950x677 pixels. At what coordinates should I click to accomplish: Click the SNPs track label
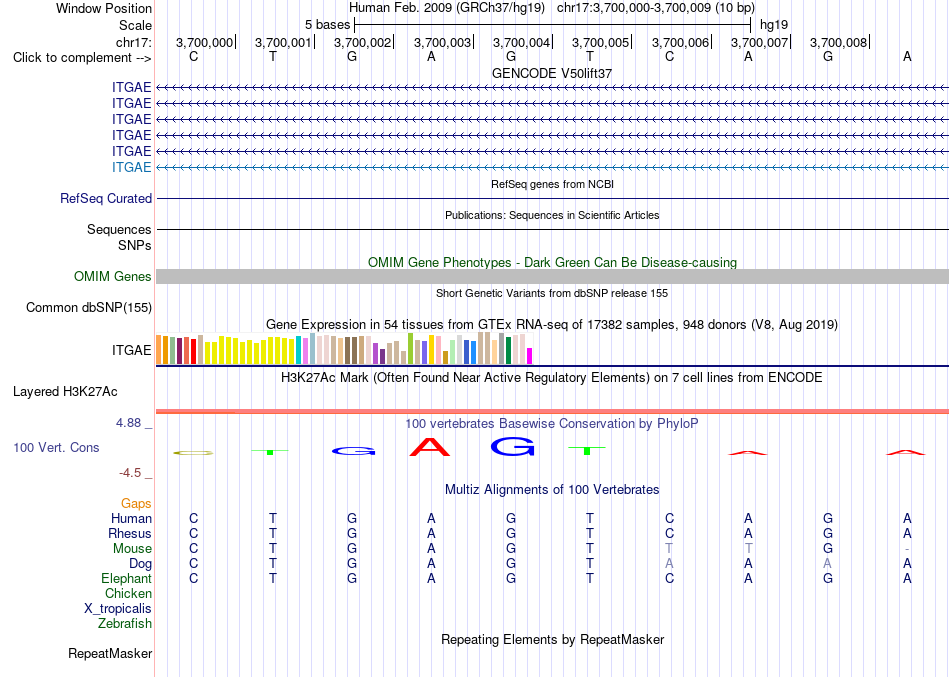(x=135, y=245)
